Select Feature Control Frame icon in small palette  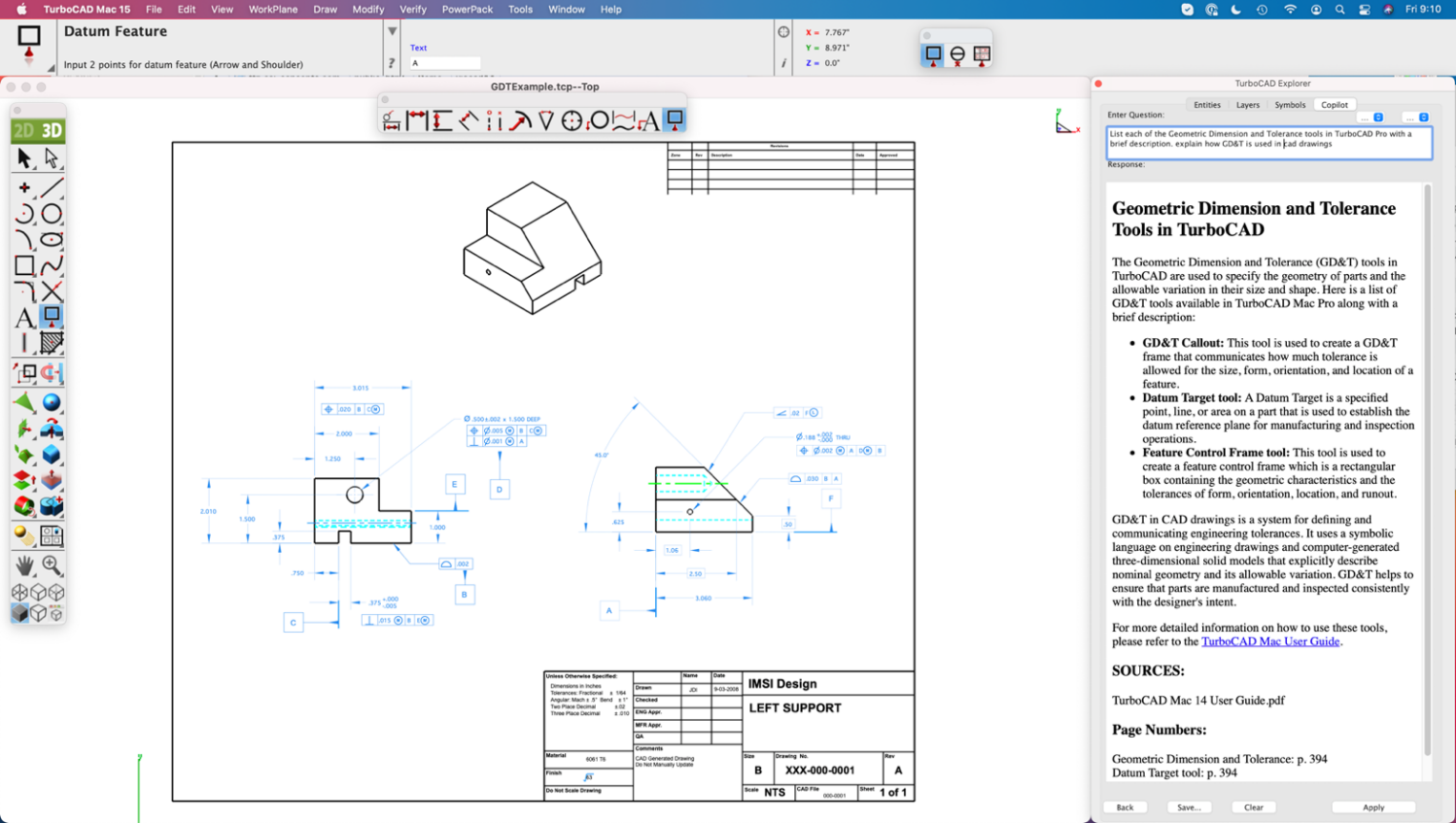coord(981,55)
